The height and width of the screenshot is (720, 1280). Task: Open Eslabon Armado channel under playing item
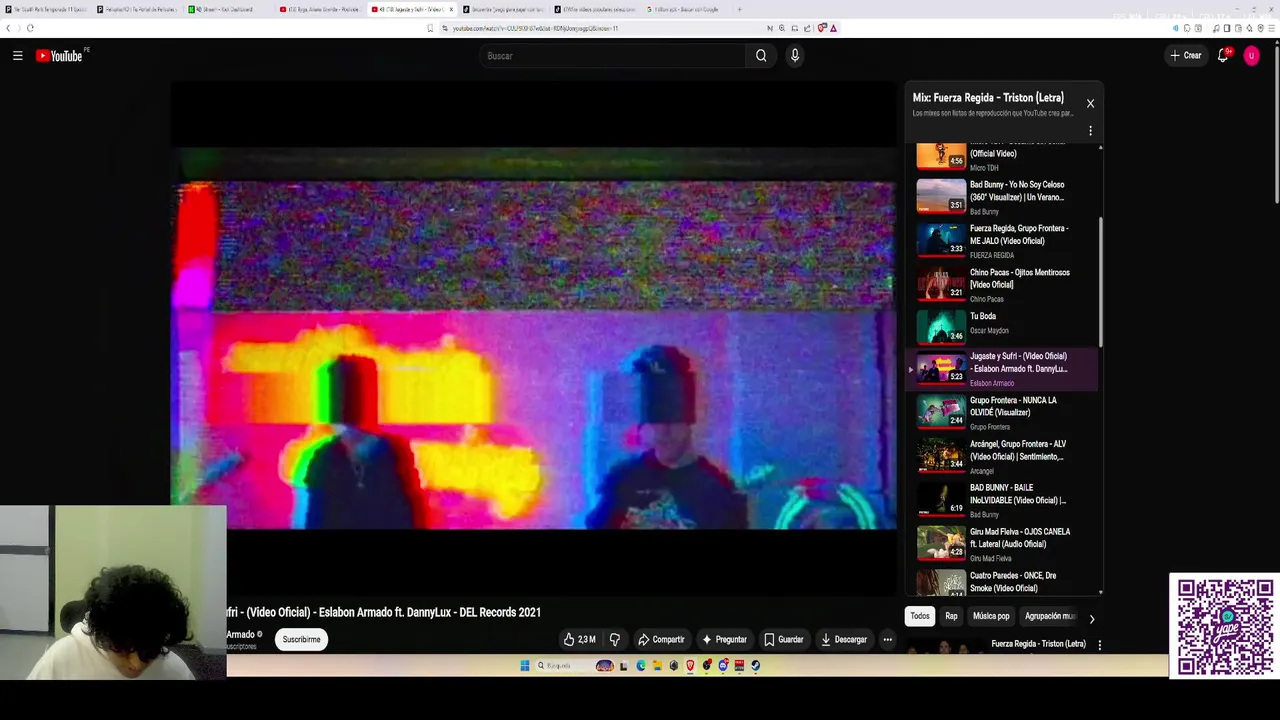point(991,383)
